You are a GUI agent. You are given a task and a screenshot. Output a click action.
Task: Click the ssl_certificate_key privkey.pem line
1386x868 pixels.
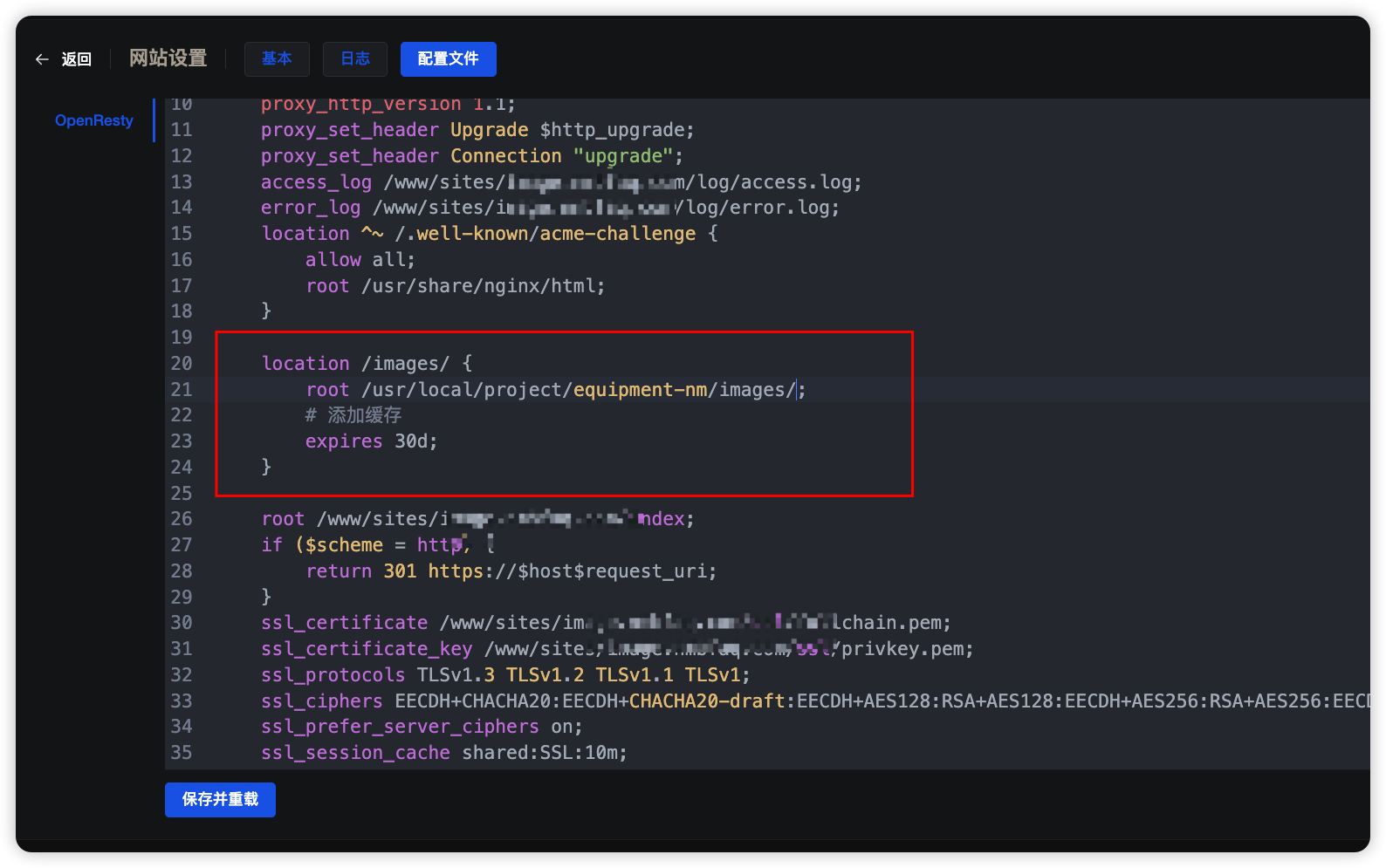pyautogui.click(x=617, y=649)
